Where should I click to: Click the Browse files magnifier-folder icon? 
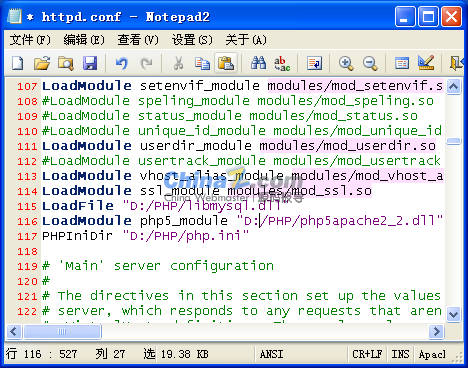click(66, 63)
